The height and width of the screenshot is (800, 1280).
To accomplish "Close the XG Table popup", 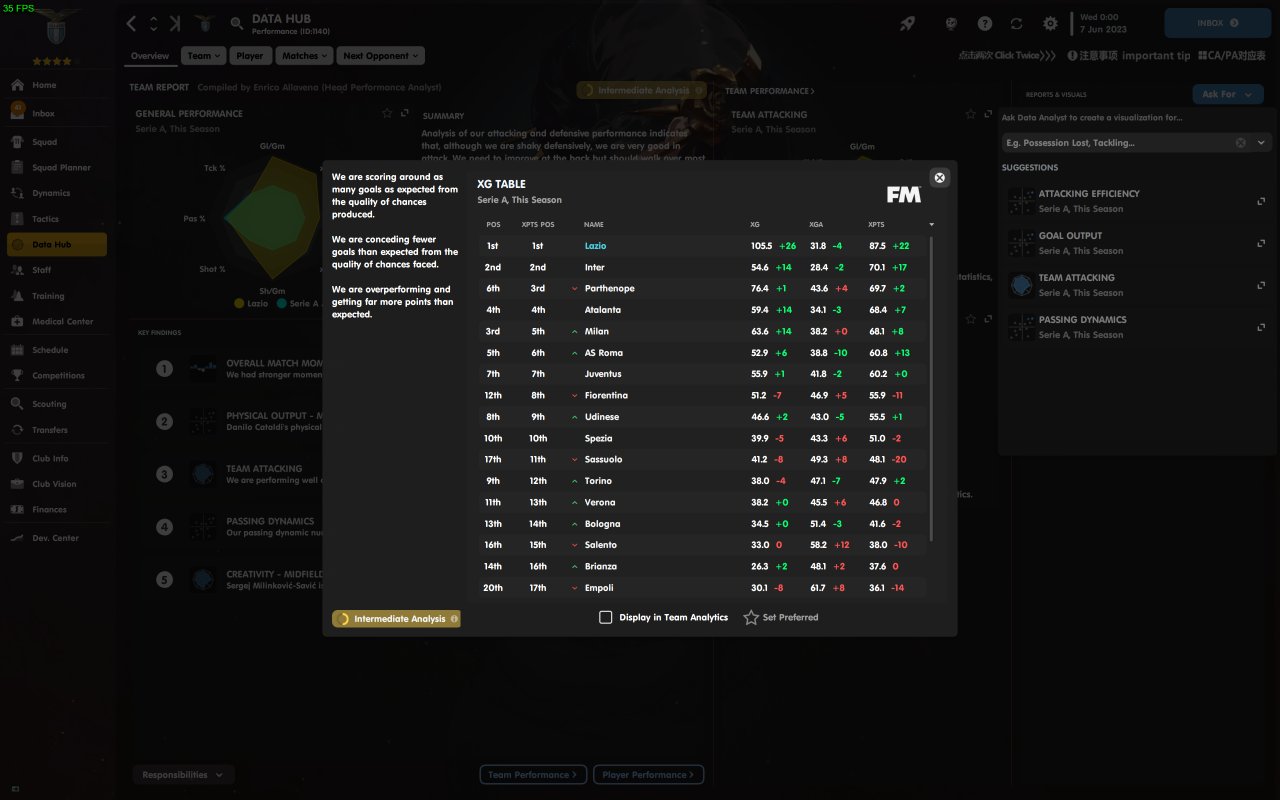I will pos(939,177).
